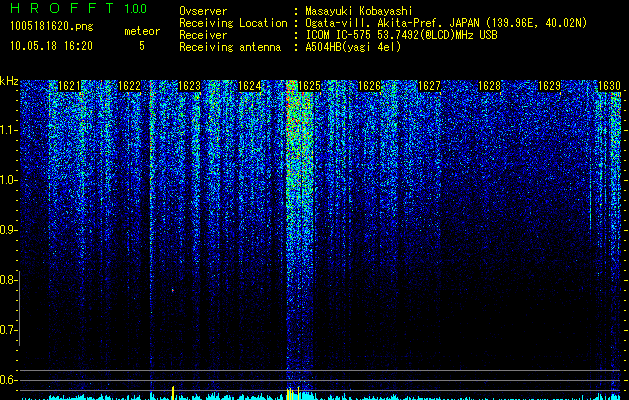629x400 pixels.
Task: Click the 1626 time marker
Action: click(369, 86)
